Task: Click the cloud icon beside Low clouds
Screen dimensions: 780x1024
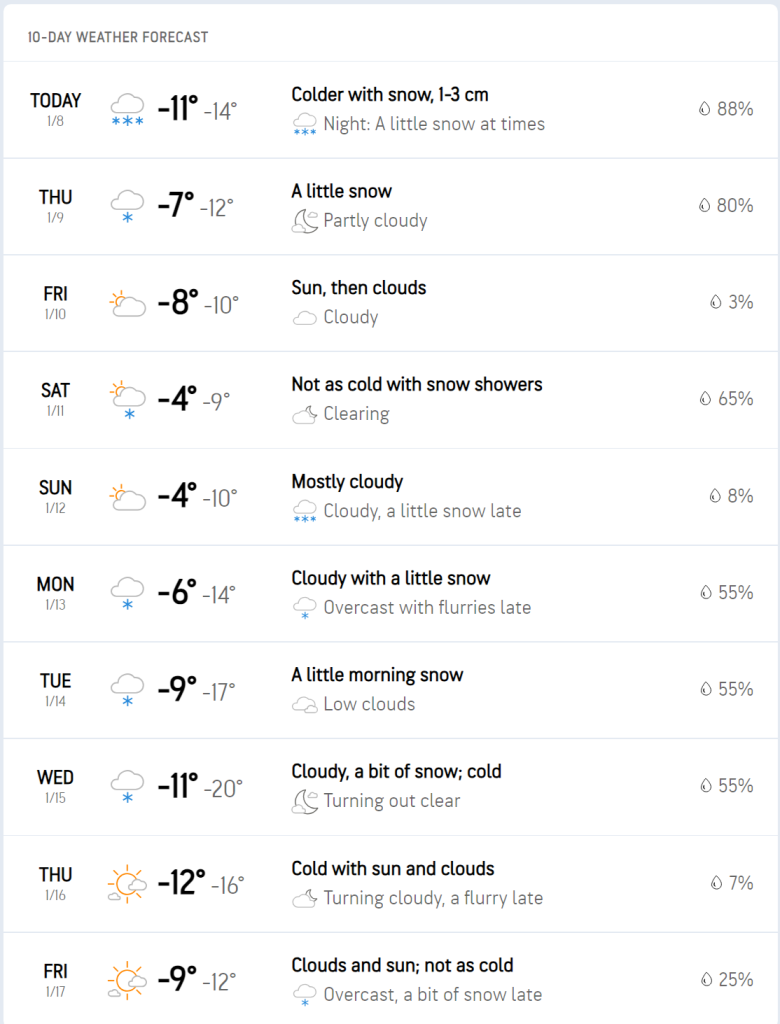Action: [304, 705]
